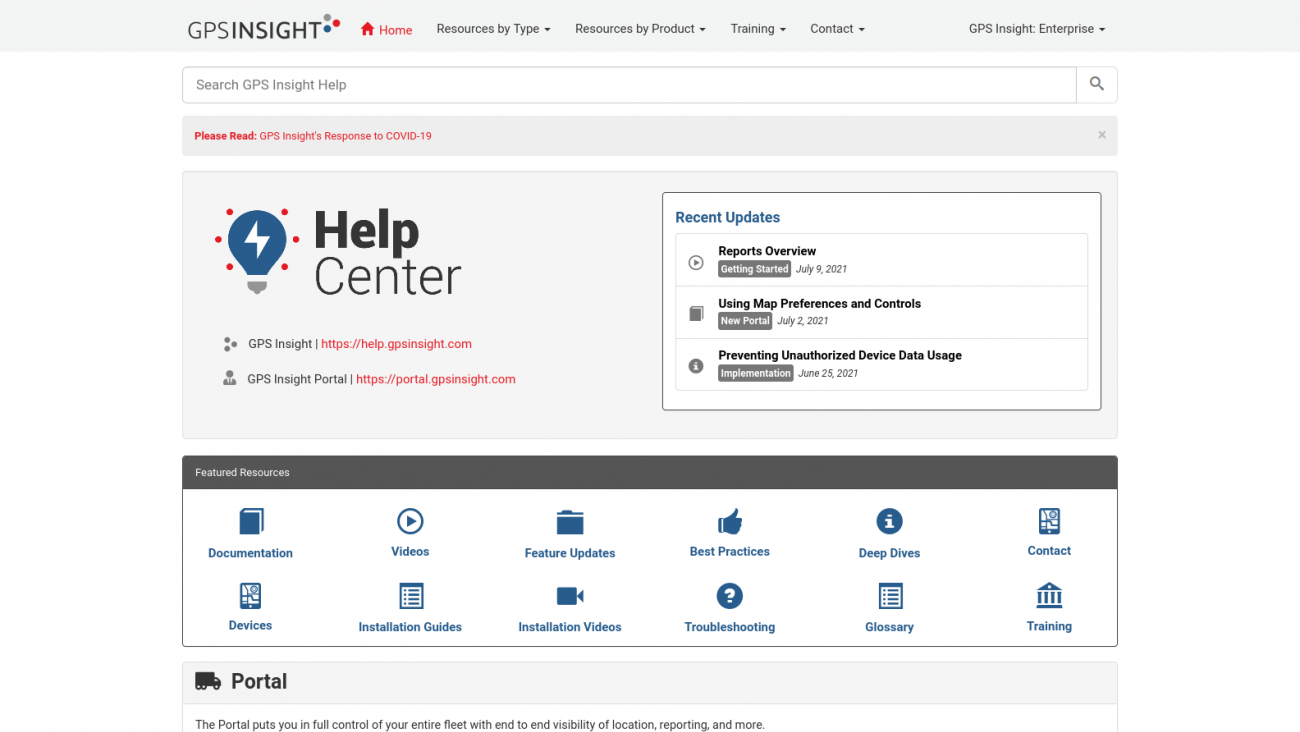Screen dimensions: 1300x732
Task: Click the Troubleshooting question mark icon
Action: pyautogui.click(x=730, y=596)
